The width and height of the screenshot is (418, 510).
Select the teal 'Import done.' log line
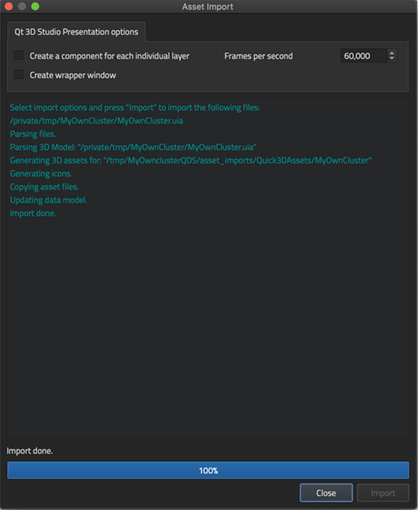pyautogui.click(x=33, y=213)
